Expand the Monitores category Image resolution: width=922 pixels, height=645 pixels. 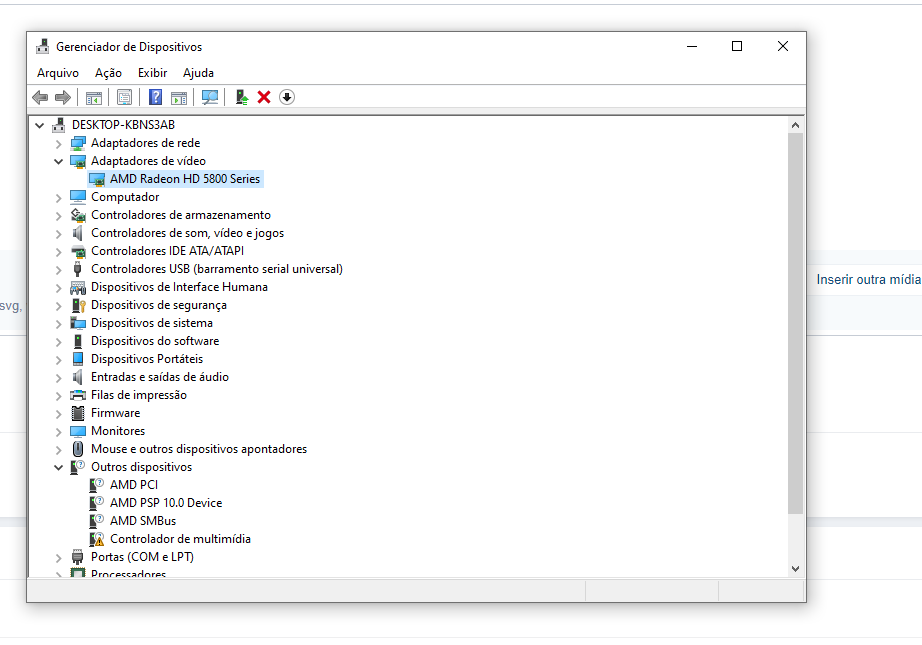(58, 432)
